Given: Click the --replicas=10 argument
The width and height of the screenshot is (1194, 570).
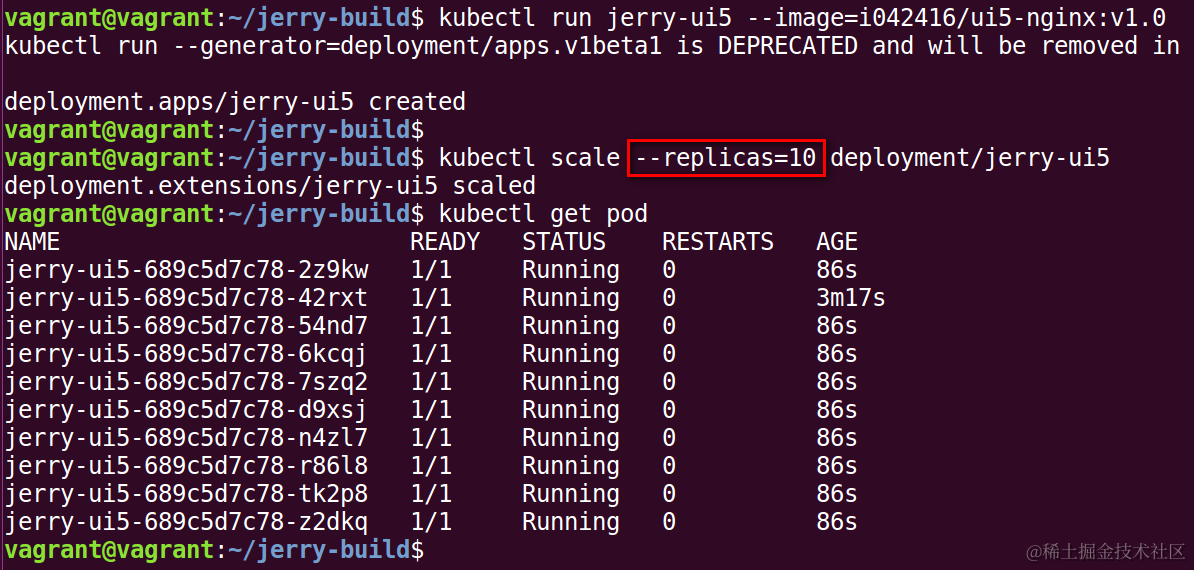Looking at the screenshot, I should (726, 158).
